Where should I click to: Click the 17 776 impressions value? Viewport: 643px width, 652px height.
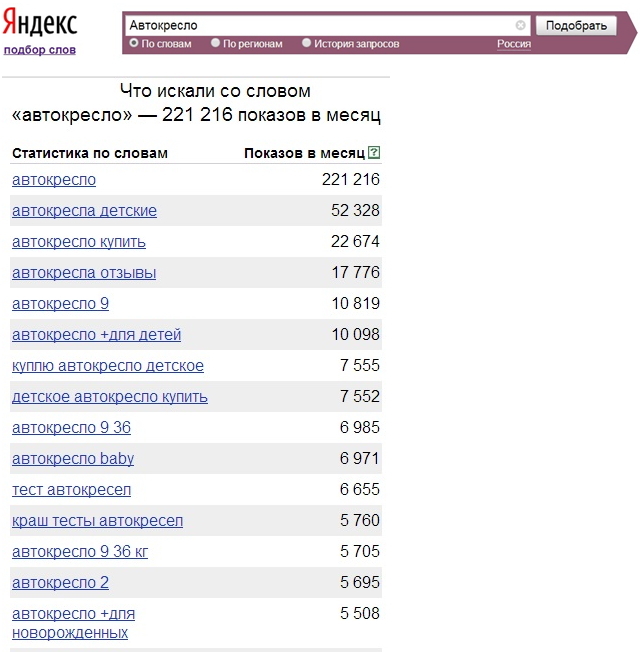click(356, 272)
